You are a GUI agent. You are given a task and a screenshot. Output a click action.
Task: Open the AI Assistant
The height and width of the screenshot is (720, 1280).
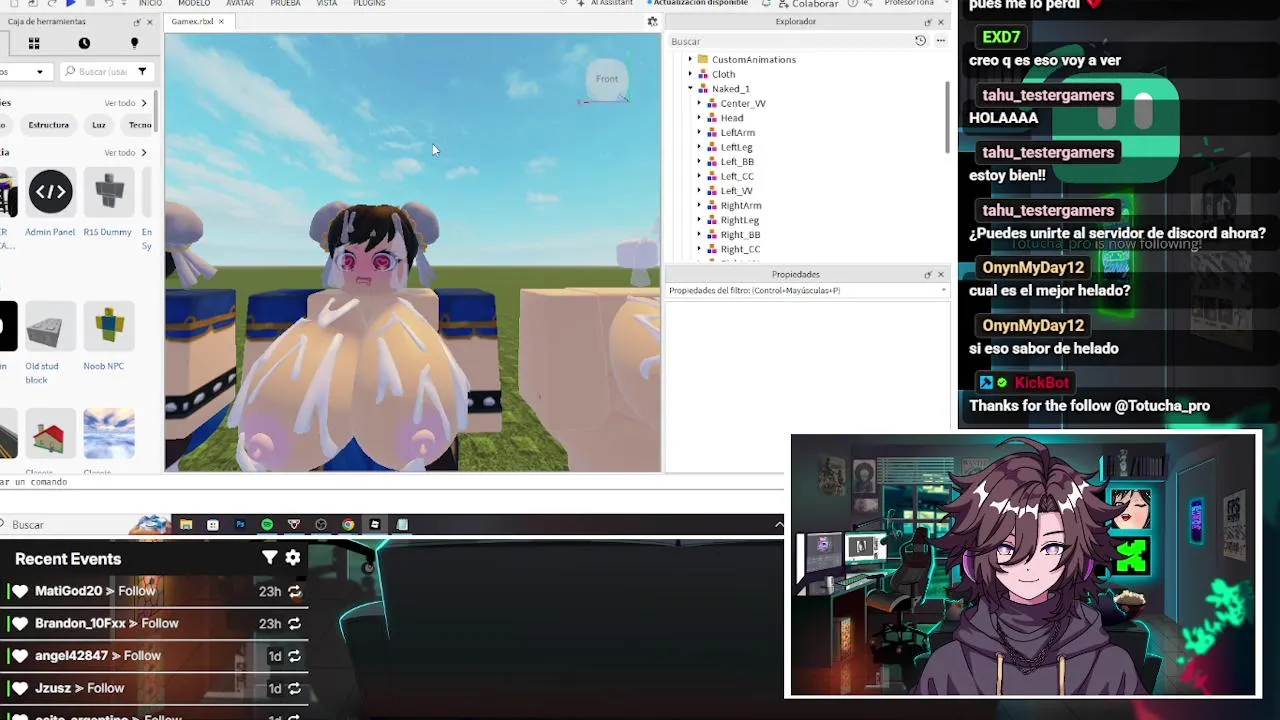tap(605, 3)
